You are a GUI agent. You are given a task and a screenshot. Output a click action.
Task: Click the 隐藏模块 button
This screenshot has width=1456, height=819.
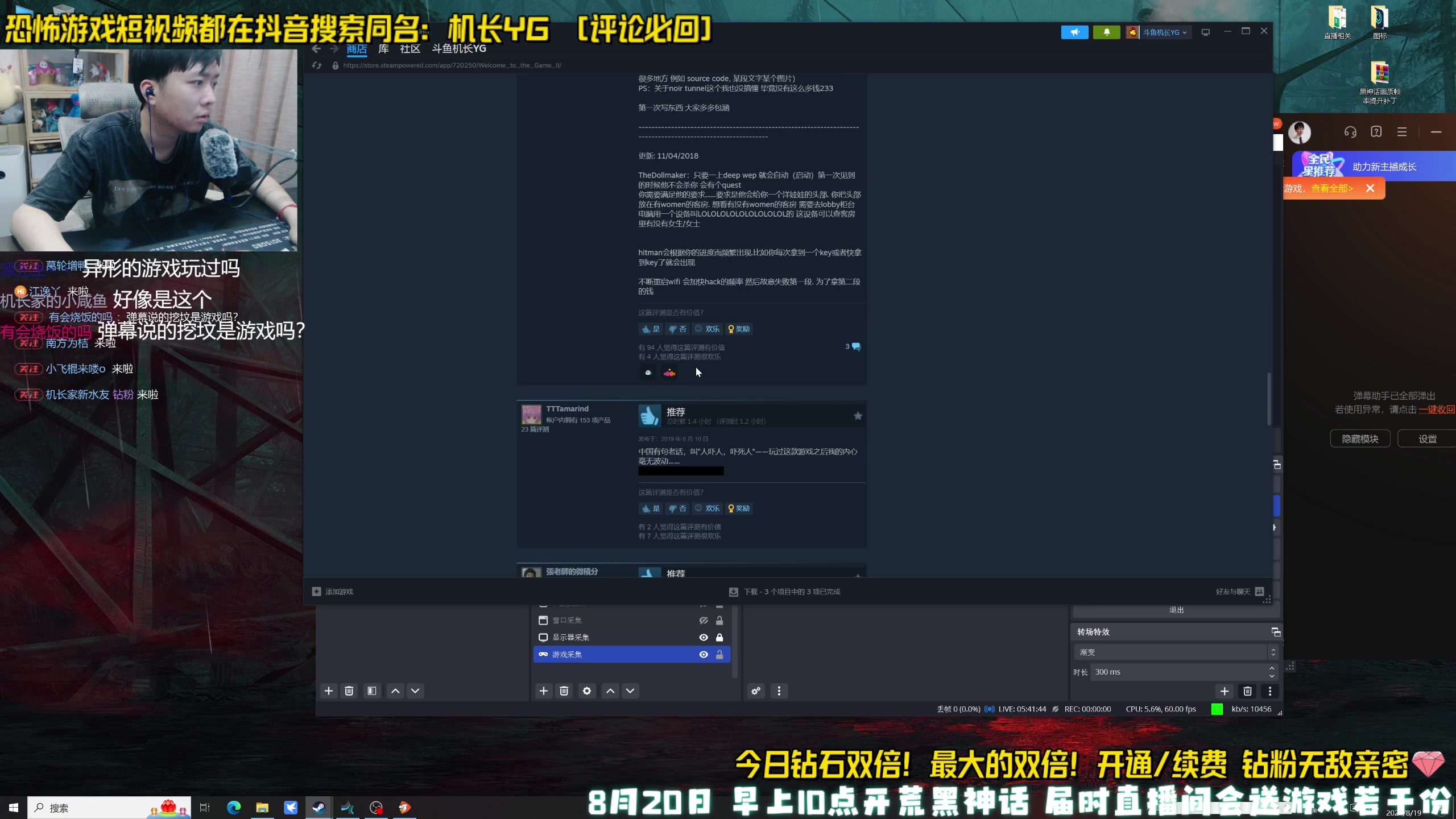click(x=1360, y=439)
